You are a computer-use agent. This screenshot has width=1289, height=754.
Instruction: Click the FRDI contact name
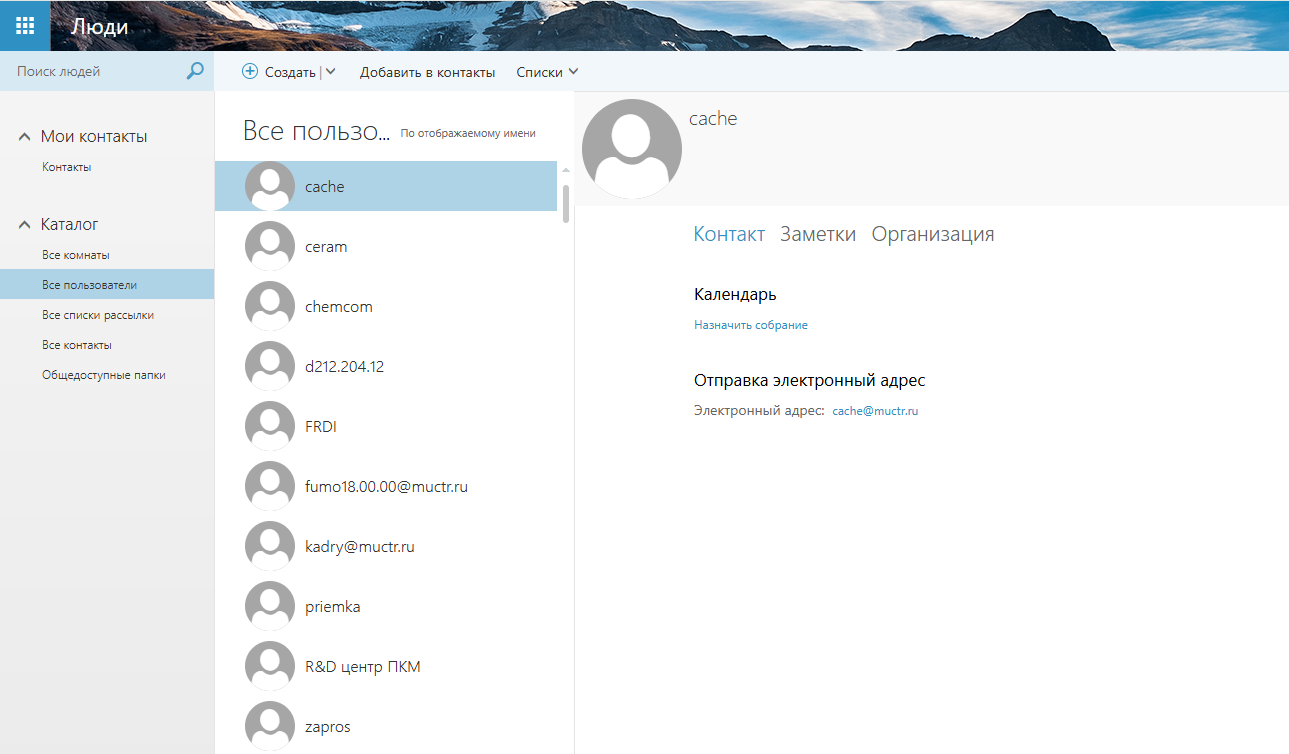(323, 427)
